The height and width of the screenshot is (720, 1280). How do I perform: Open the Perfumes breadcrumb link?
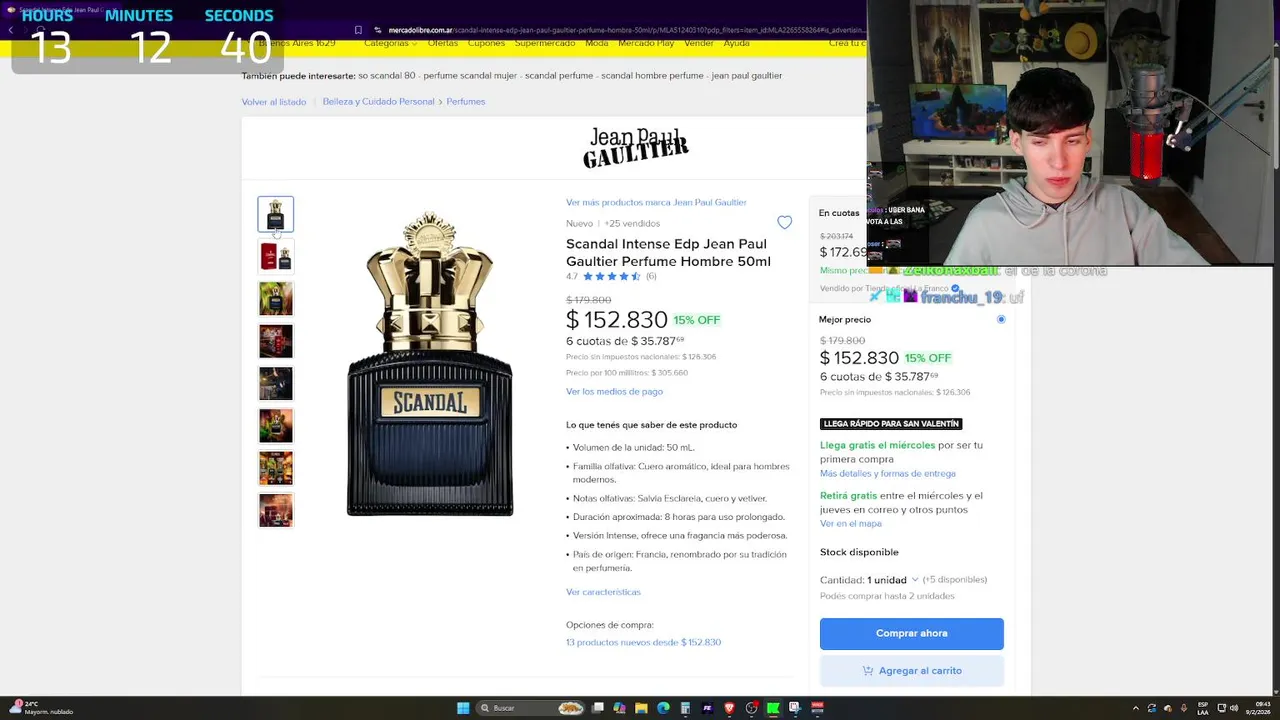[466, 102]
